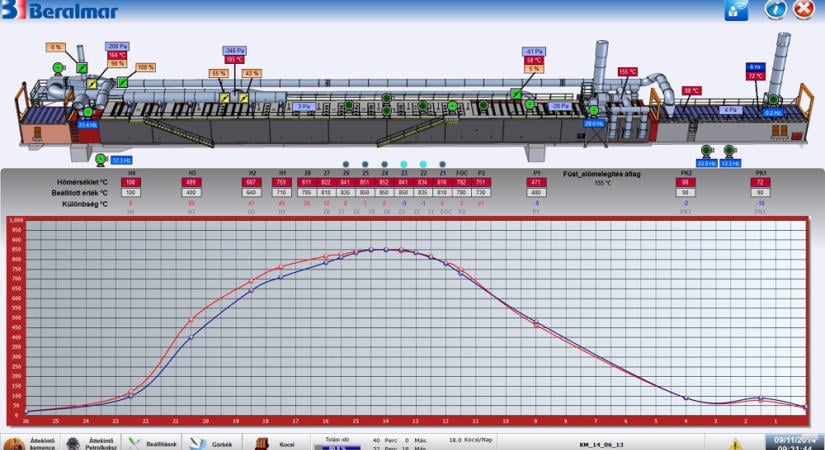
Task: Edit the H3 setpoint value 400
Action: (192, 193)
